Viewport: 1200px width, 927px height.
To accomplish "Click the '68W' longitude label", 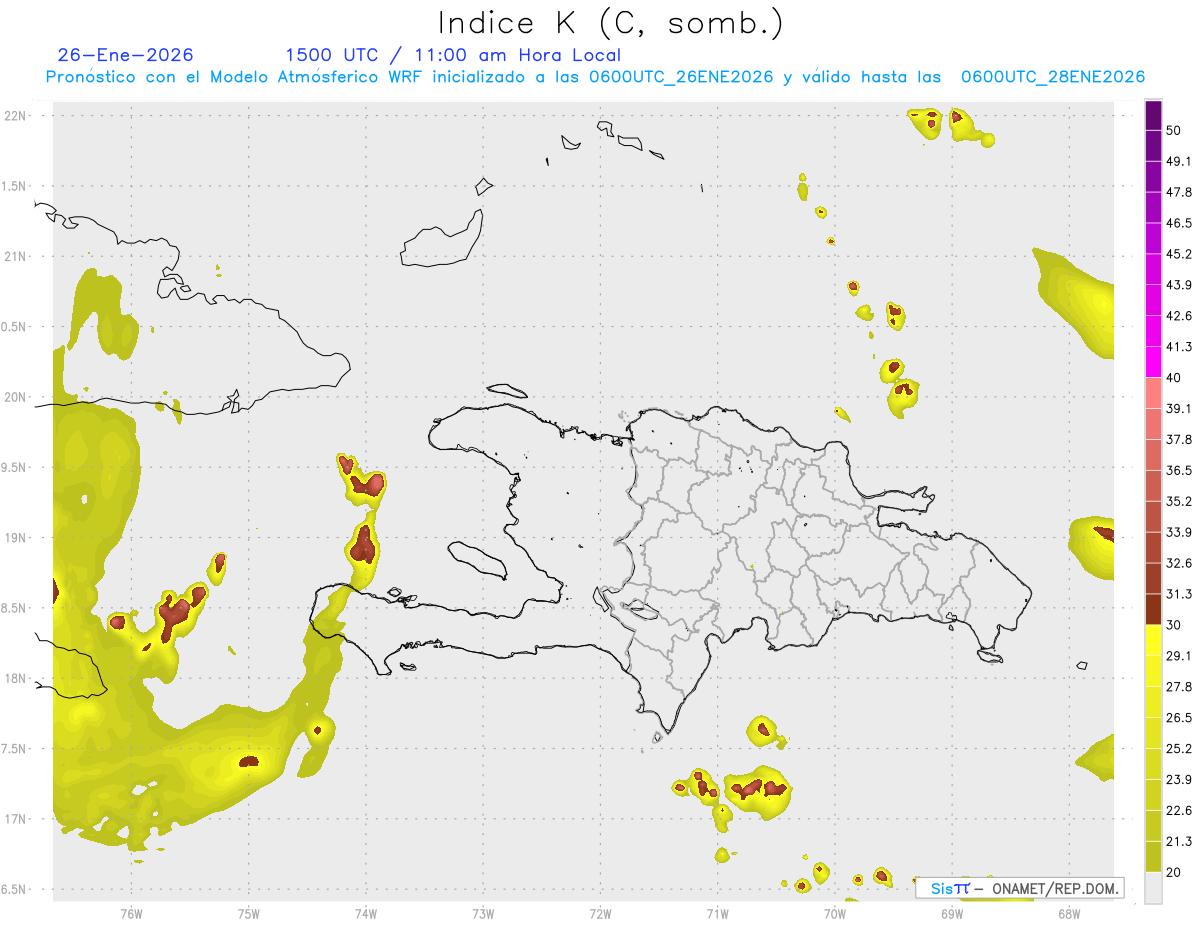I will pos(1069,913).
